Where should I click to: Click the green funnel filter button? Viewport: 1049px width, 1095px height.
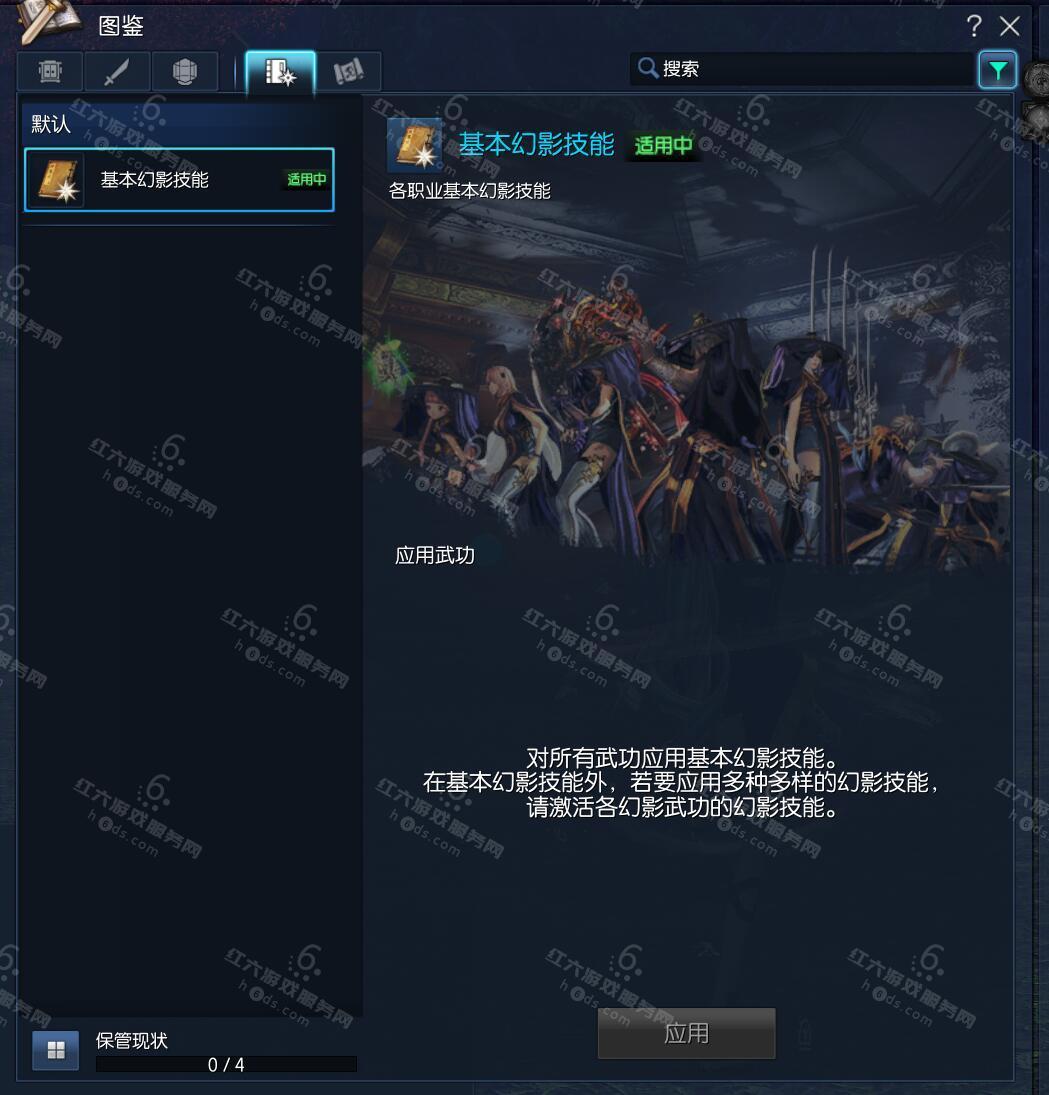coord(997,69)
